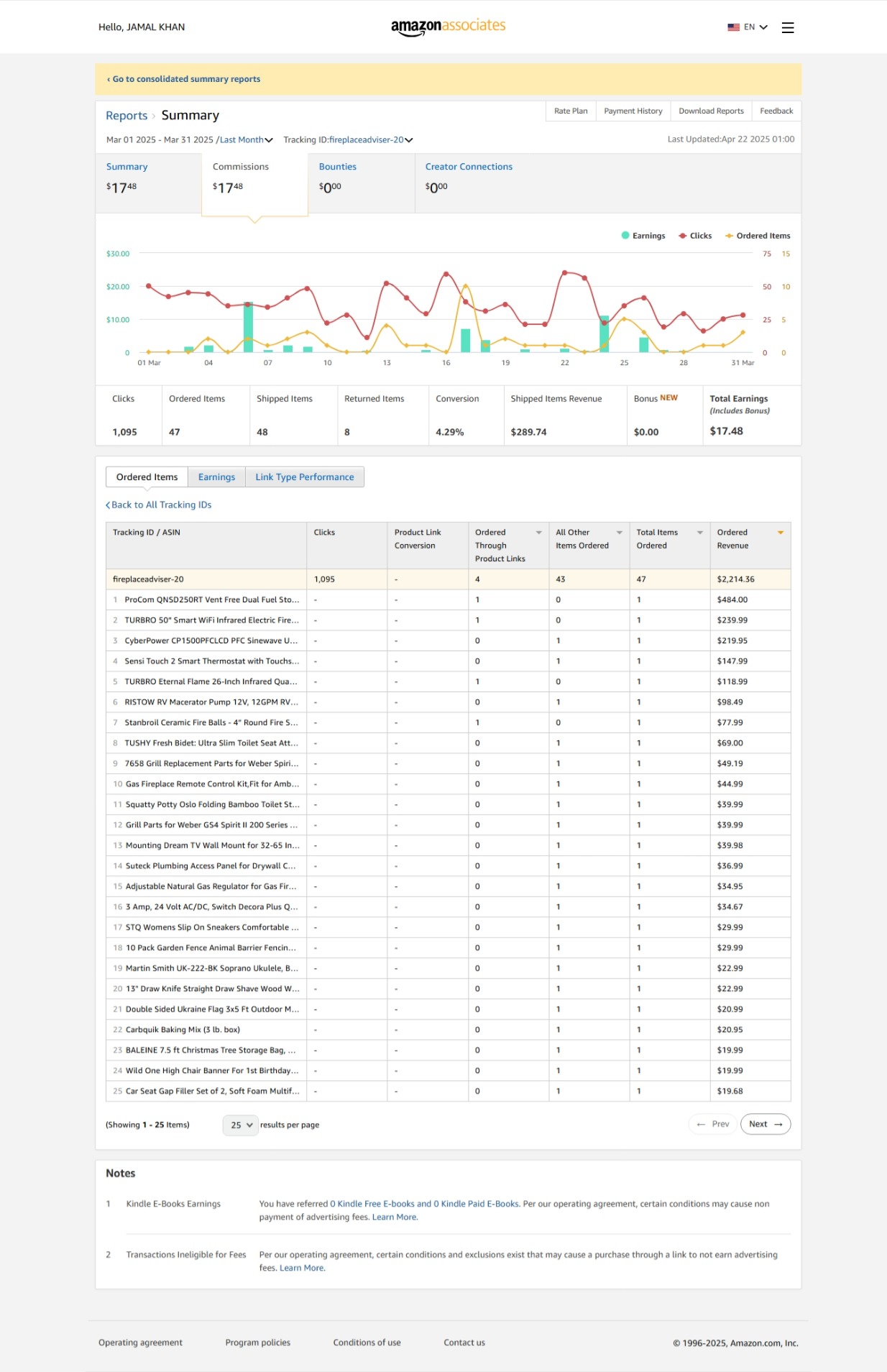This screenshot has width=887, height=1372.
Task: Click Car Seat Gap Filler product row
Action: (x=448, y=1091)
